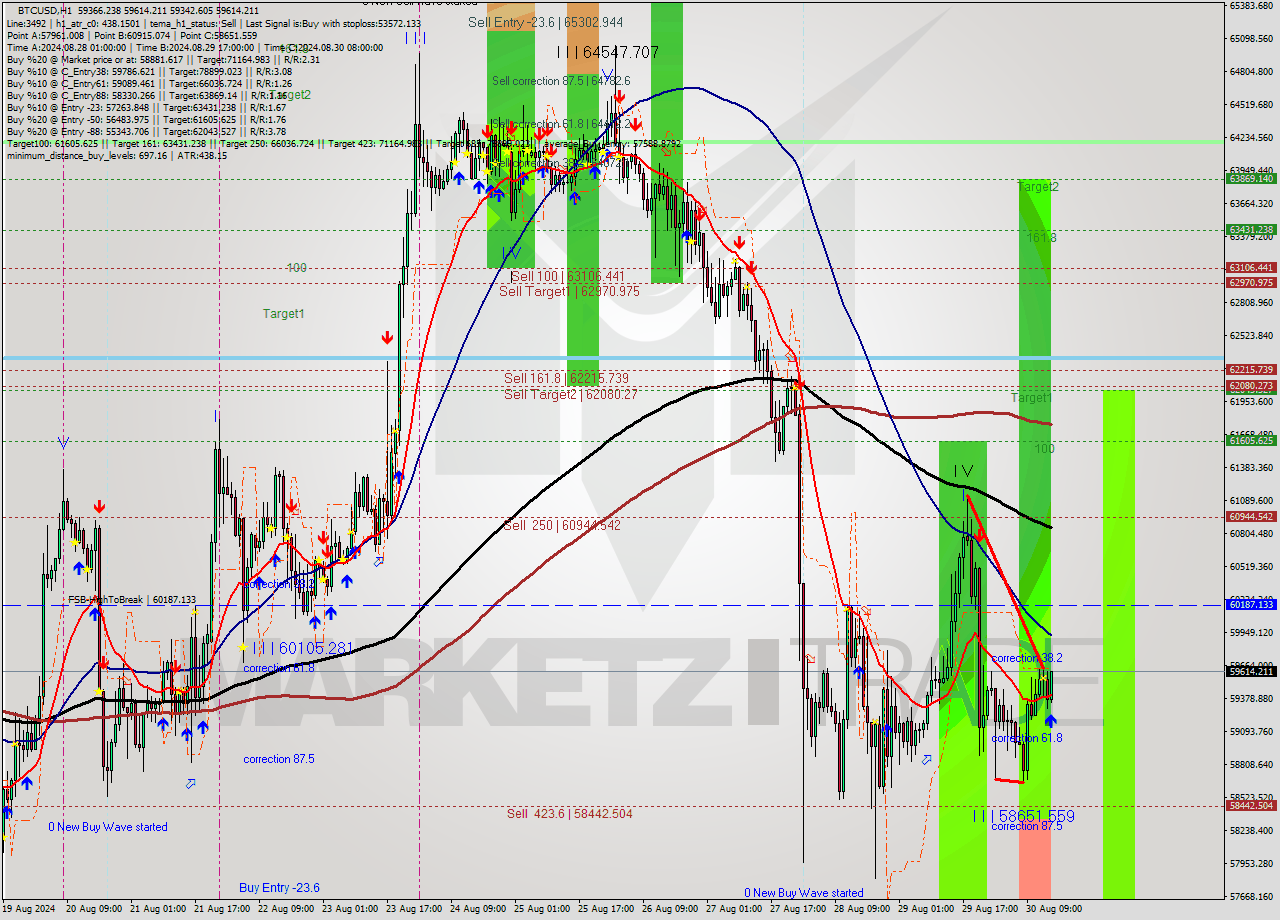Click the 65383.060 price axis value
Viewport: 1280px width, 920px height.
click(x=1251, y=6)
